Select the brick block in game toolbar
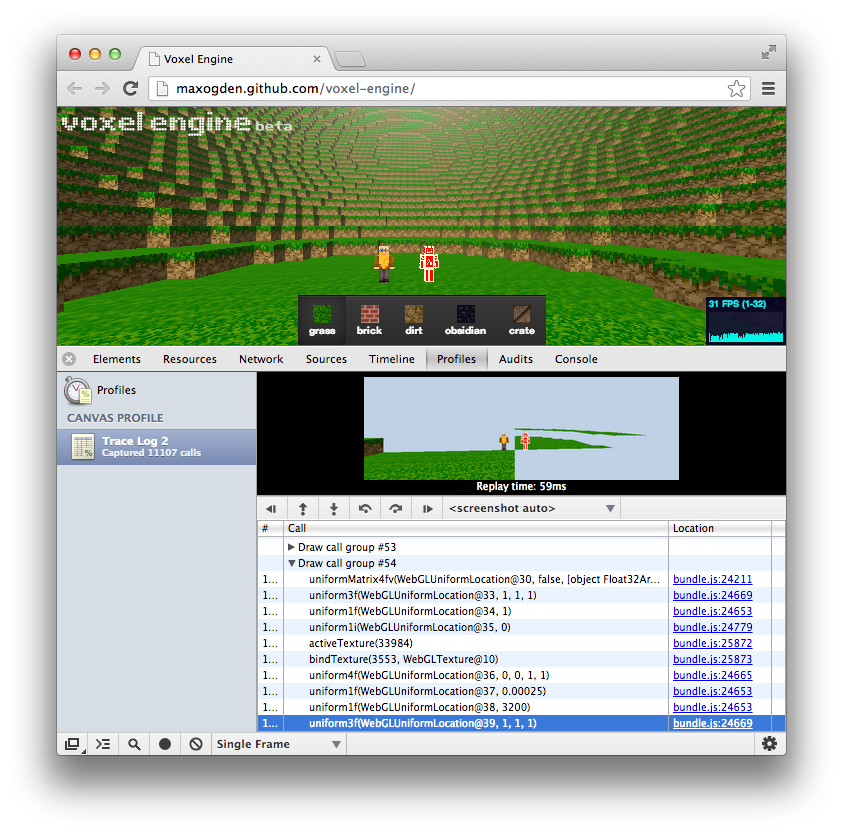This screenshot has height=834, width=843. [x=369, y=320]
